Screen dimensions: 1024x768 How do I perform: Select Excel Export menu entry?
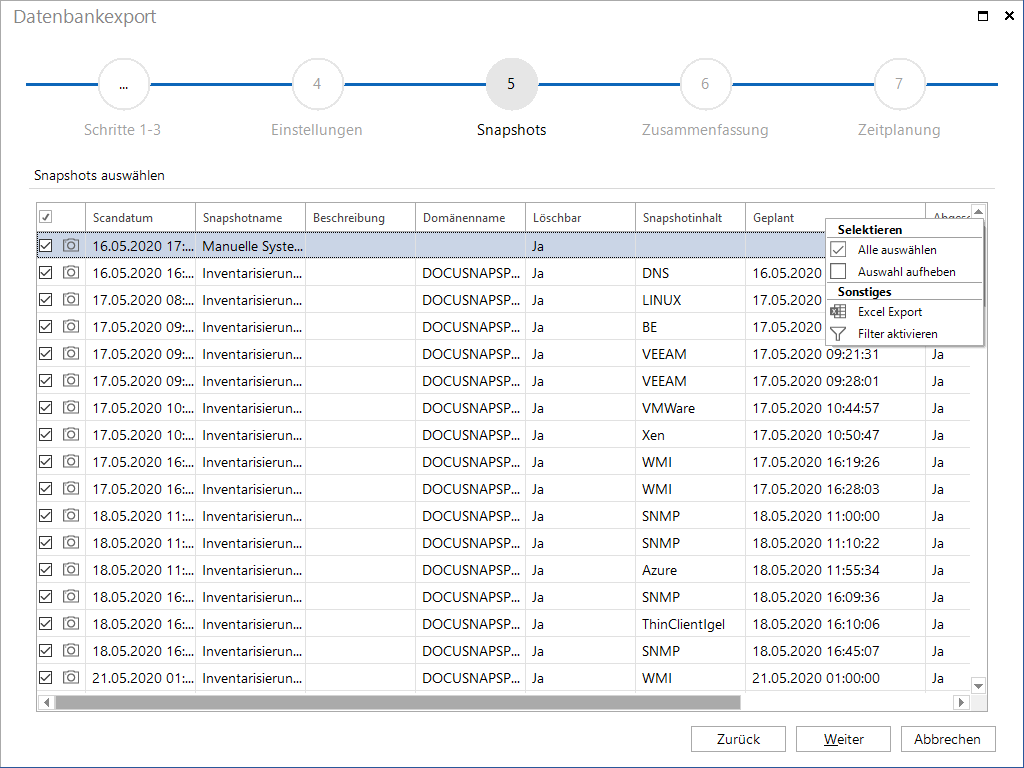pos(904,312)
